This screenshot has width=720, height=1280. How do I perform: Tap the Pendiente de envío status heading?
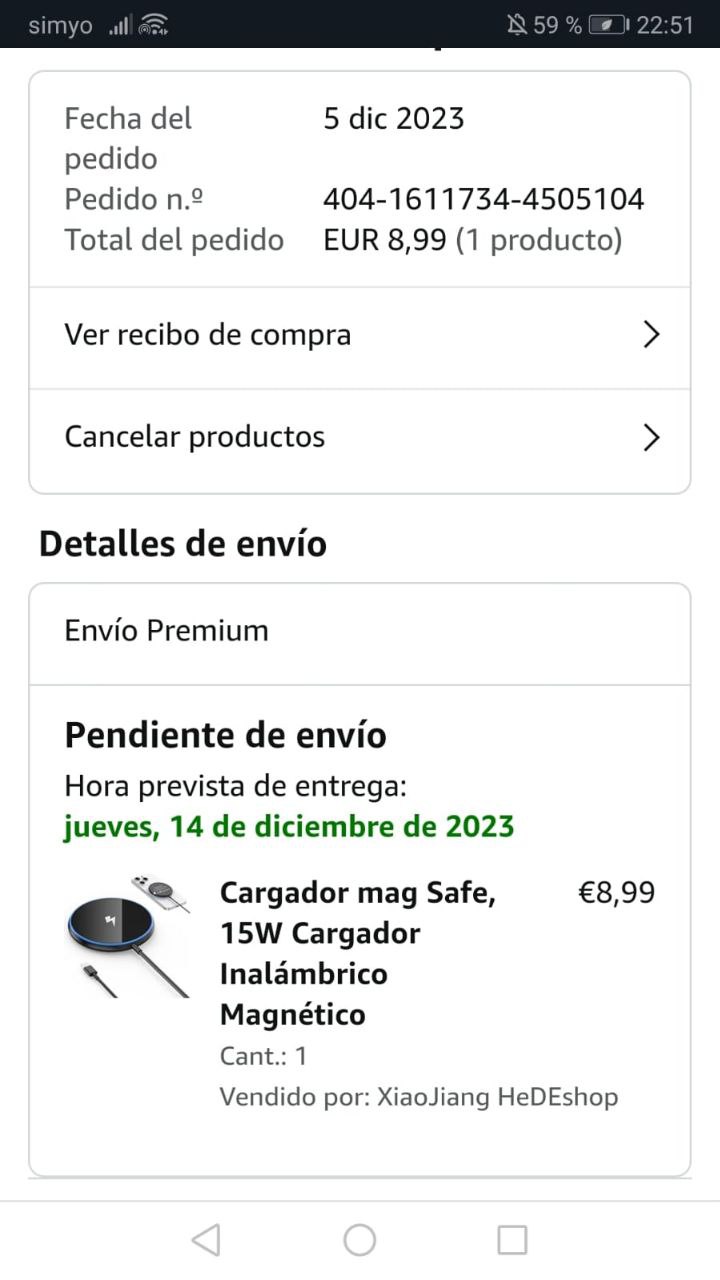[225, 735]
